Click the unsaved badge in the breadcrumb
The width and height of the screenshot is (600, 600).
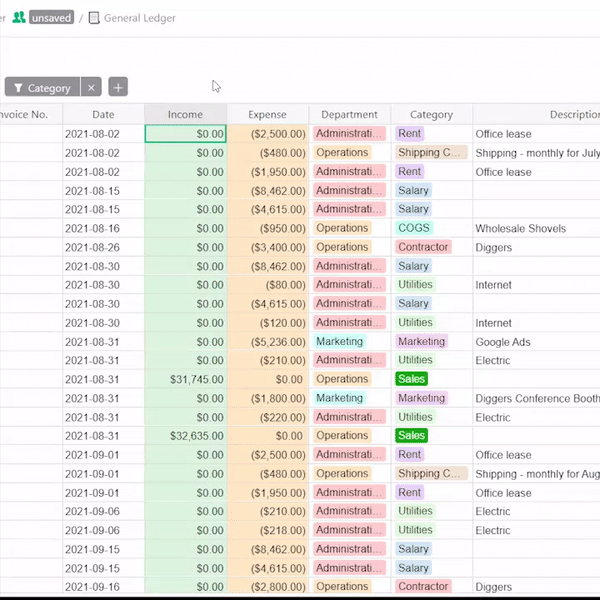51,17
